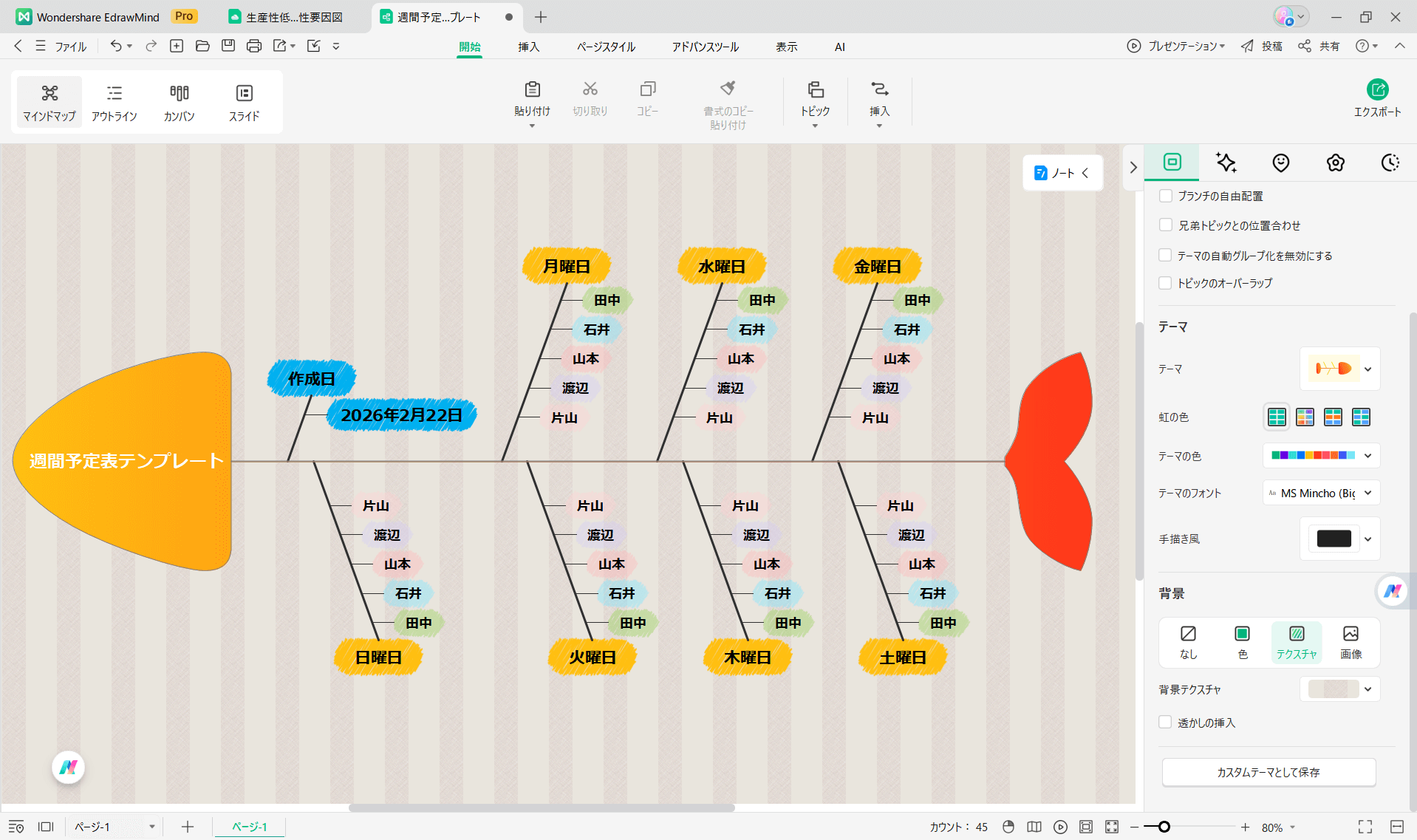Viewport: 1417px width, 840px height.
Task: Open the sticker emoji panel tab
Action: coord(1280,163)
